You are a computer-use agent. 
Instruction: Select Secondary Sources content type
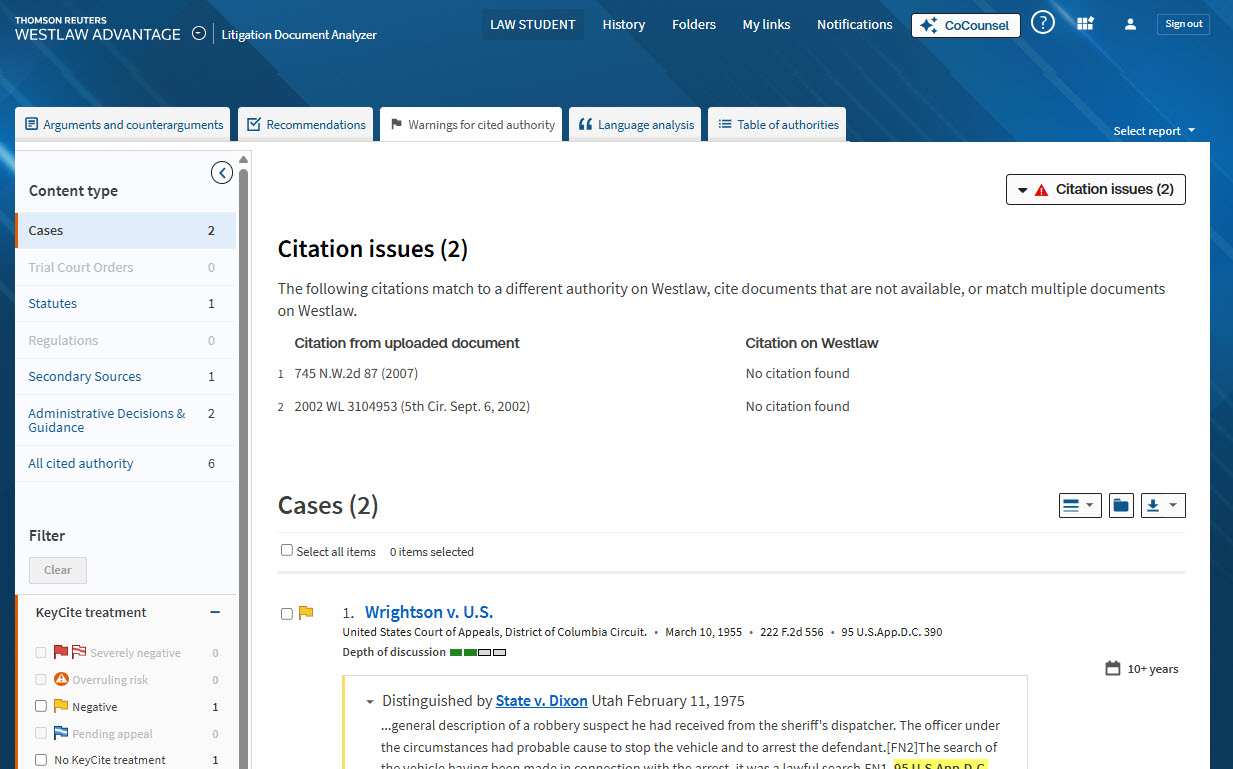coord(85,377)
